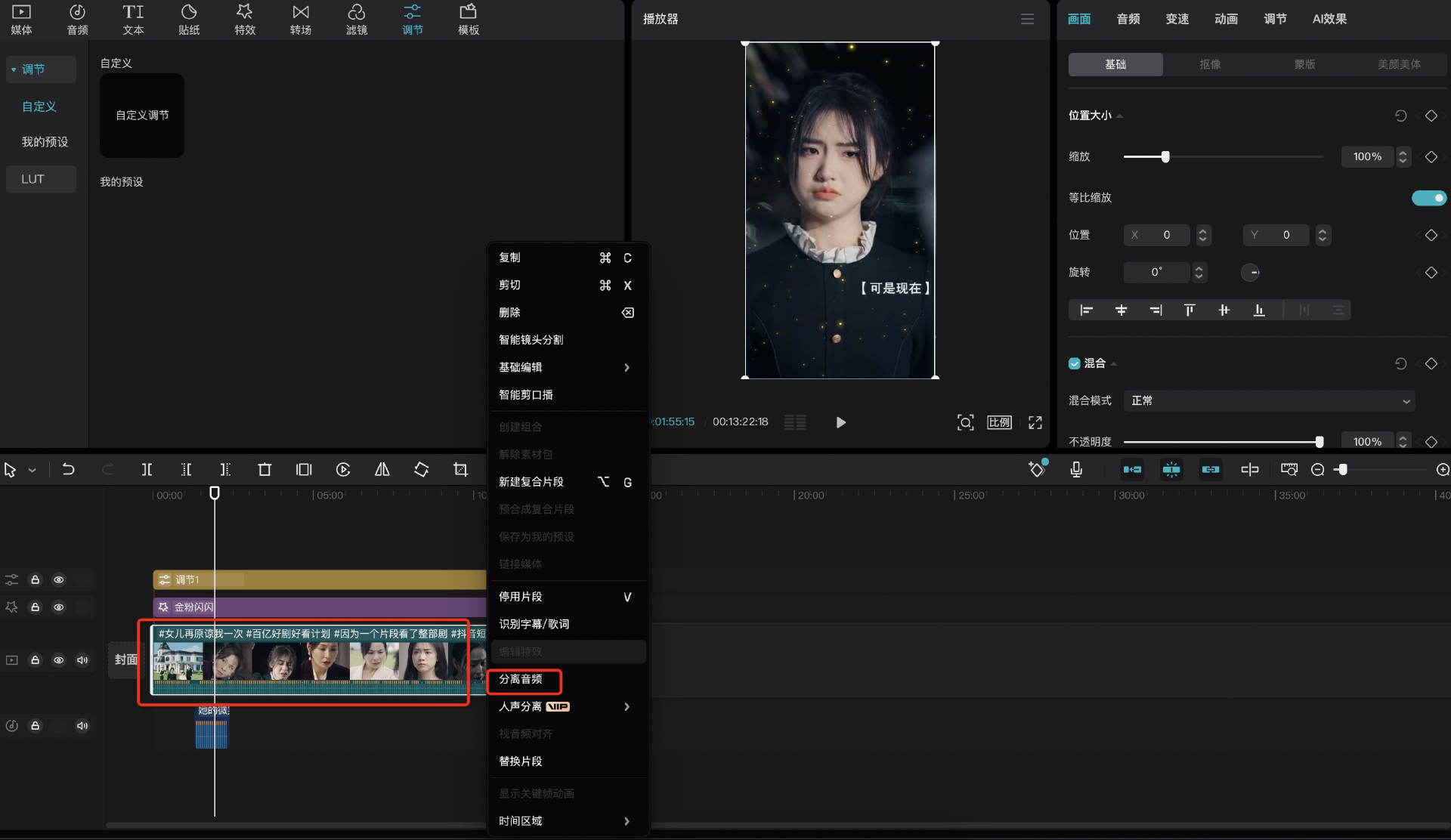
Task: Switch to the 抠像 cutout sub-tab
Action: coord(1210,64)
